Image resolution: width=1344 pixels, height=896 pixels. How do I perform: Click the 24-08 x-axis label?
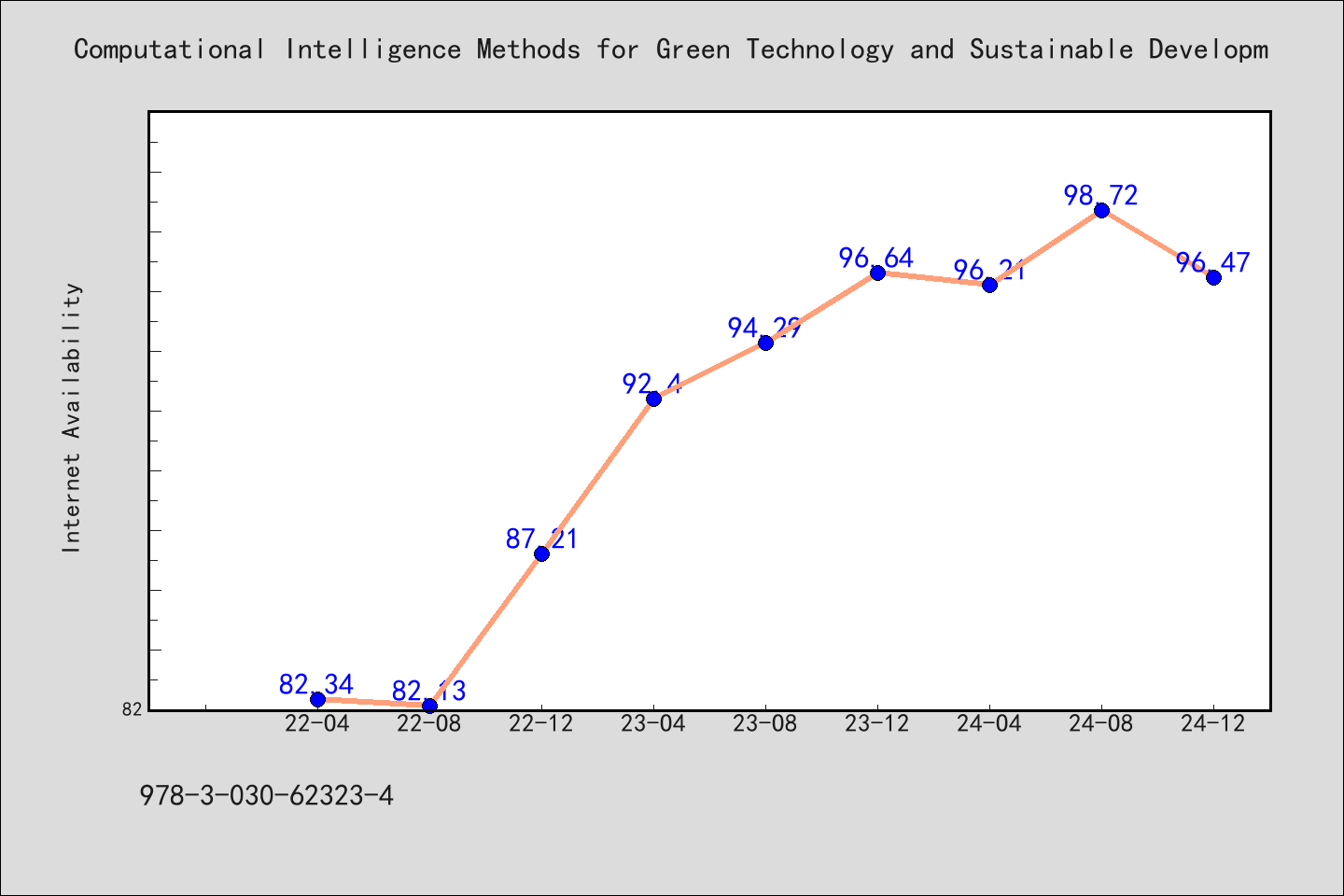click(x=1101, y=723)
